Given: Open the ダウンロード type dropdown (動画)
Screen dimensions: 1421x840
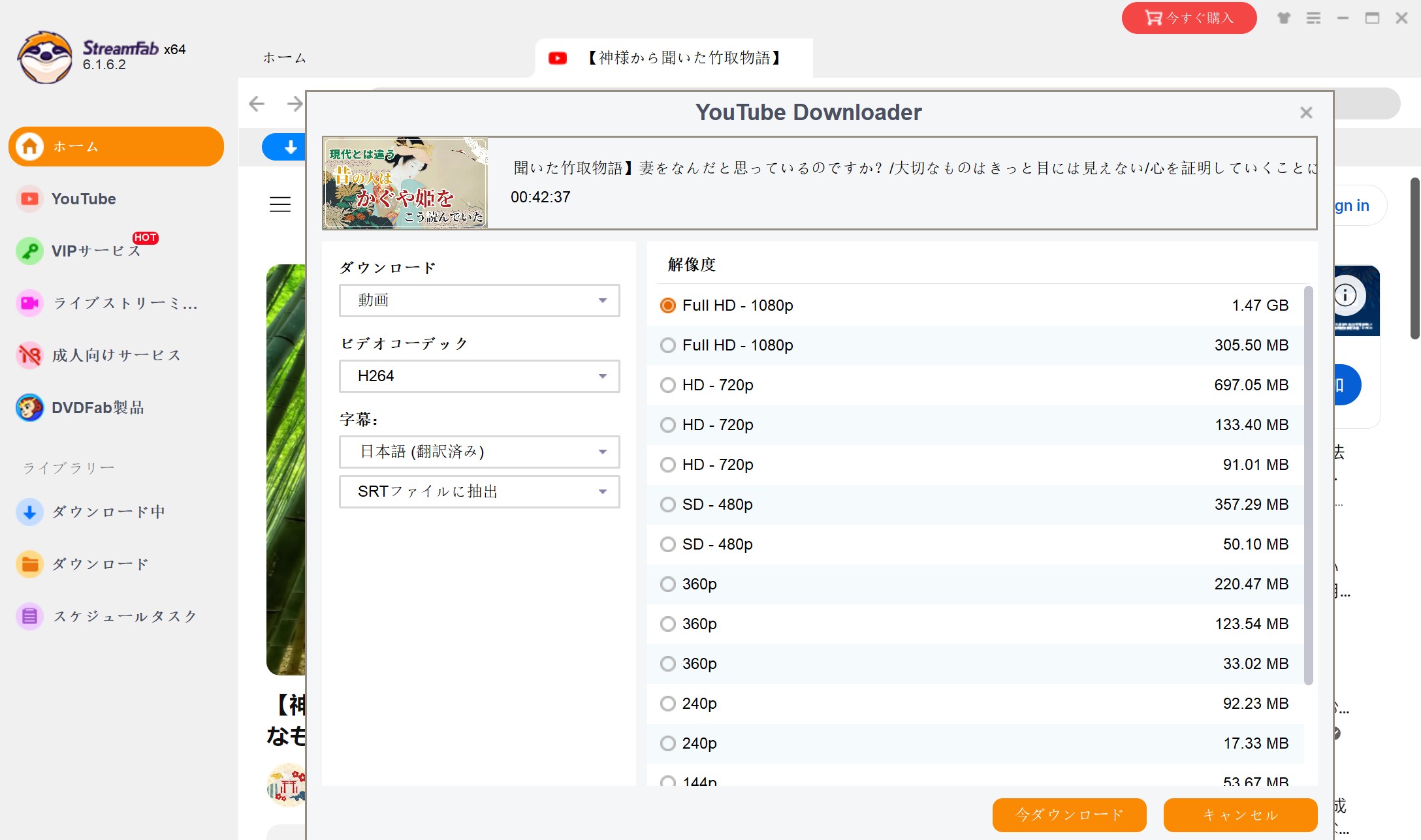Looking at the screenshot, I should pyautogui.click(x=479, y=300).
